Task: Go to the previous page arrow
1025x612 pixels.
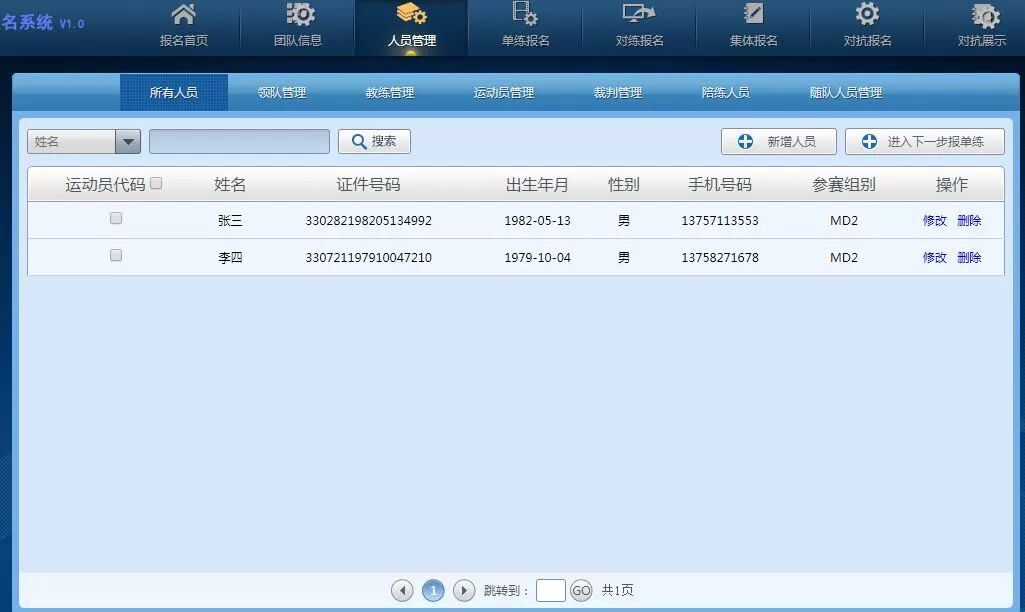Action: tap(402, 591)
